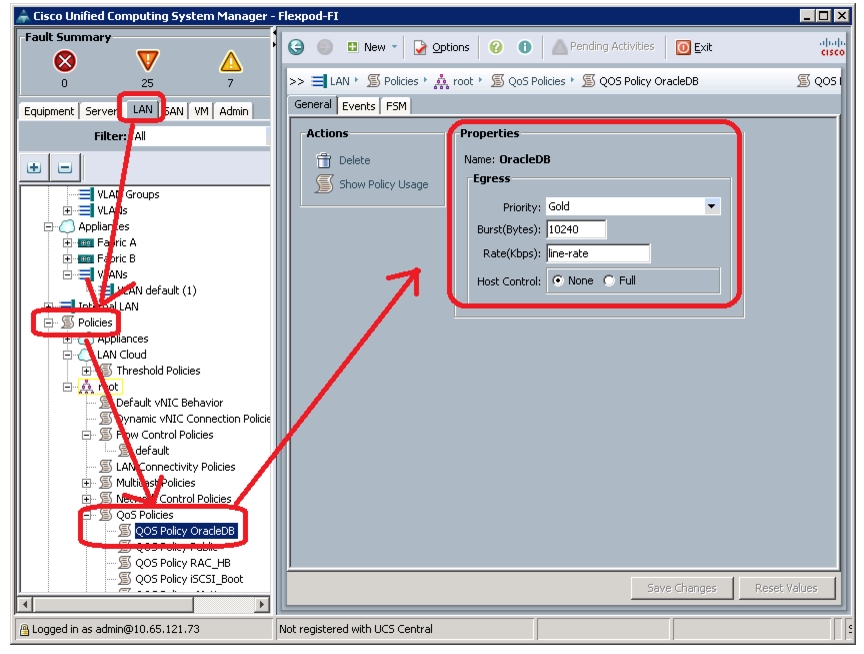Image resolution: width=864 pixels, height=654 pixels.
Task: Click the Fabric A interconnect icon
Action: coord(86,242)
